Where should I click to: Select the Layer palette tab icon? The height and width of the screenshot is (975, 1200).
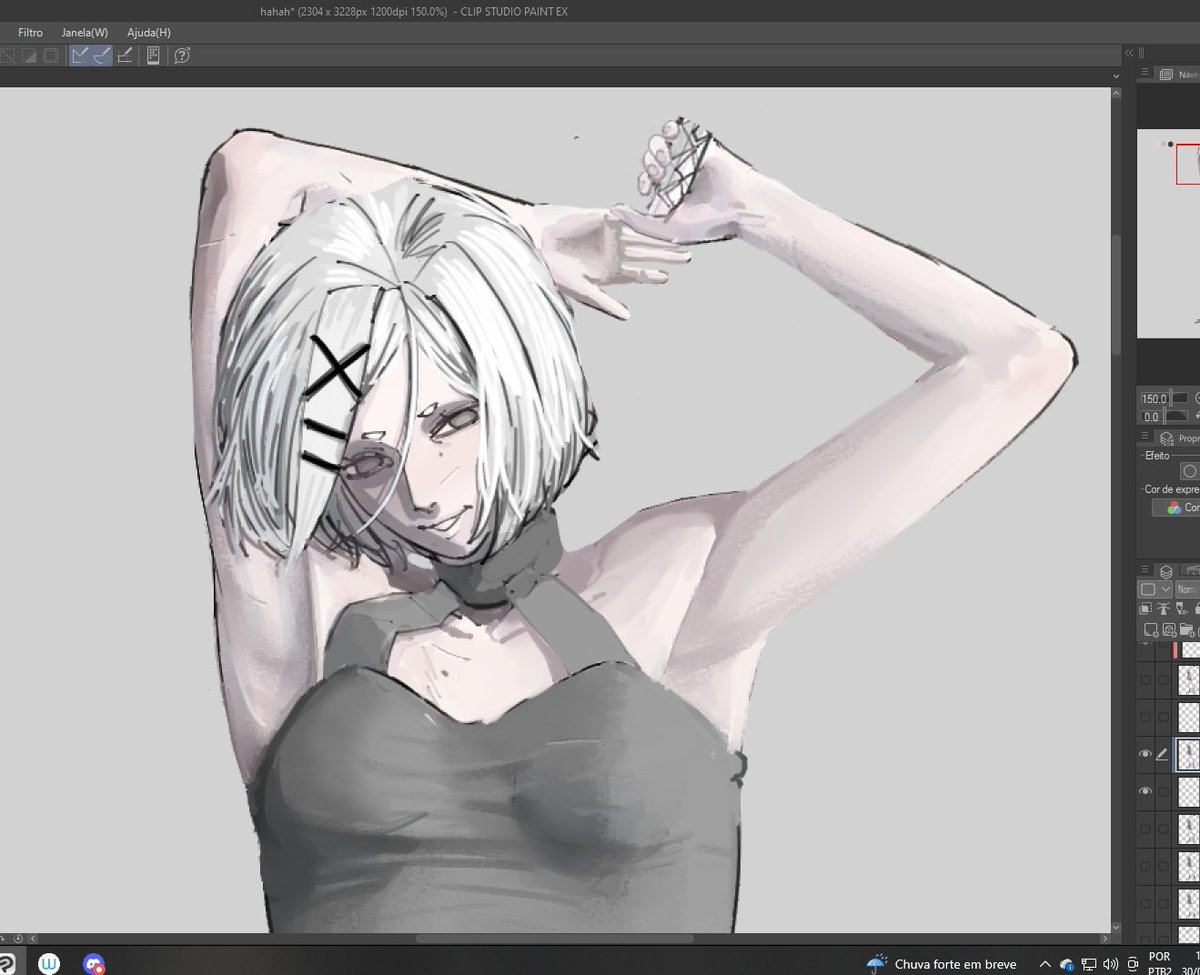1166,571
